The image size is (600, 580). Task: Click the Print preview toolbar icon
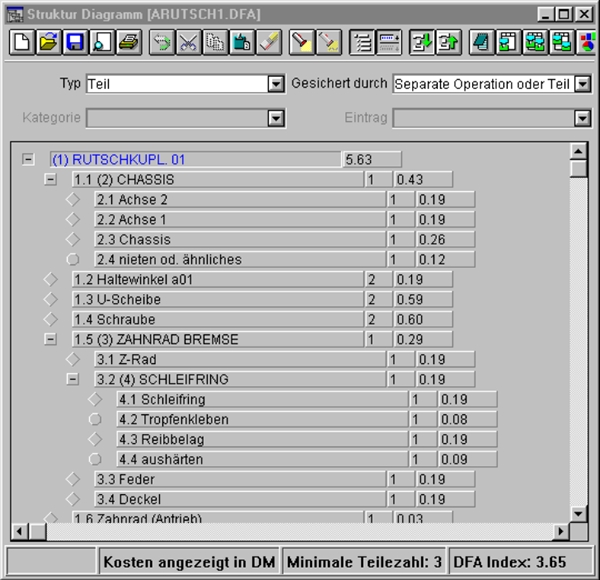[102, 42]
